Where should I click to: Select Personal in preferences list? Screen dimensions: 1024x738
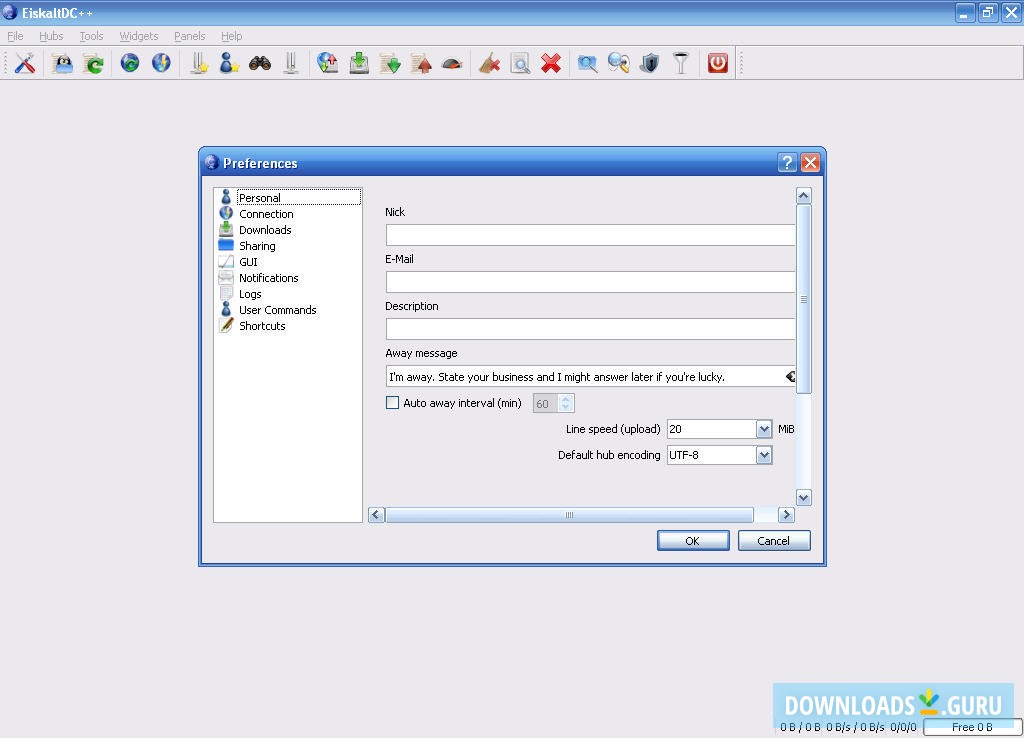[288, 197]
